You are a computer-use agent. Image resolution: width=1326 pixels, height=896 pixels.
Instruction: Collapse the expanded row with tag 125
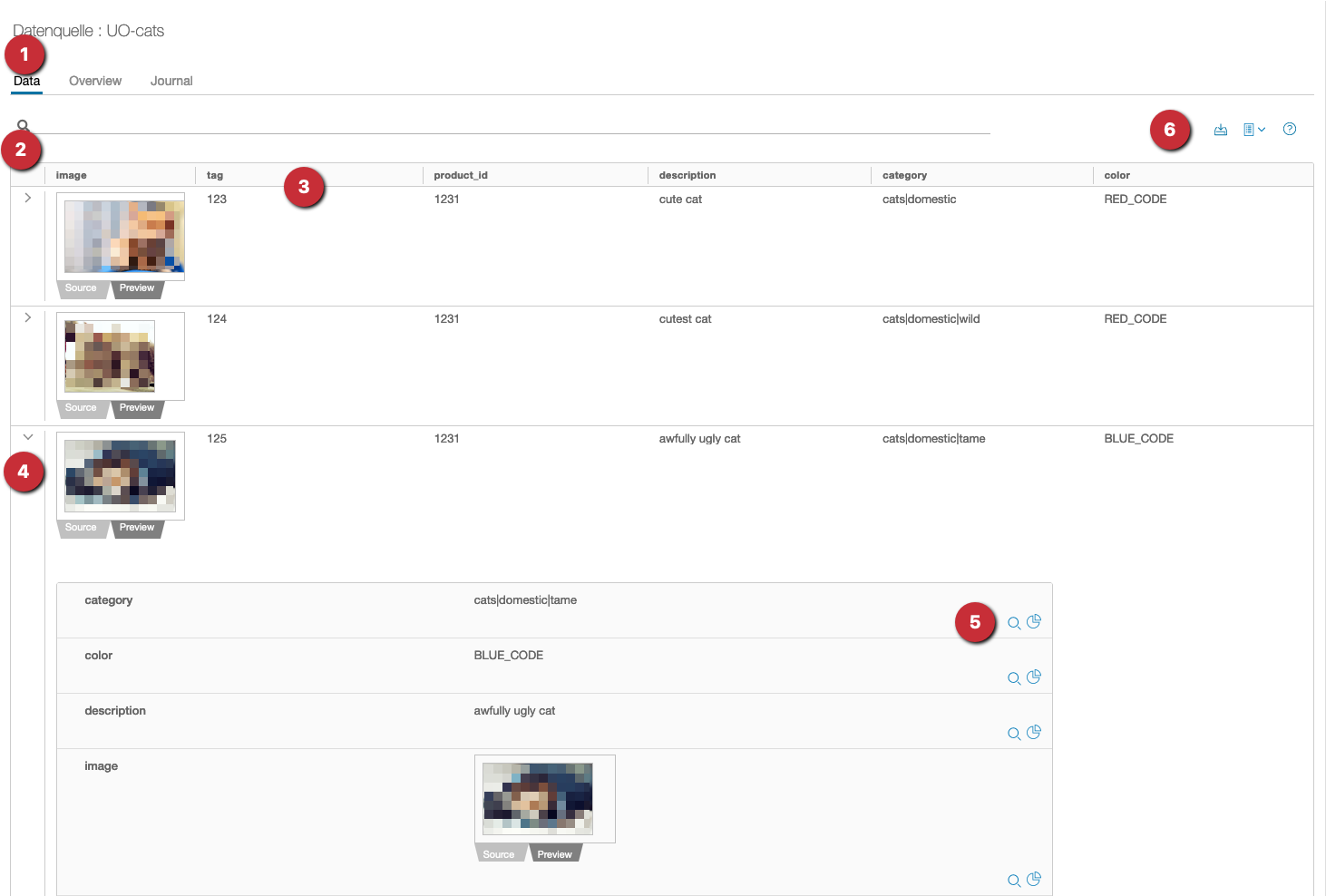point(28,437)
